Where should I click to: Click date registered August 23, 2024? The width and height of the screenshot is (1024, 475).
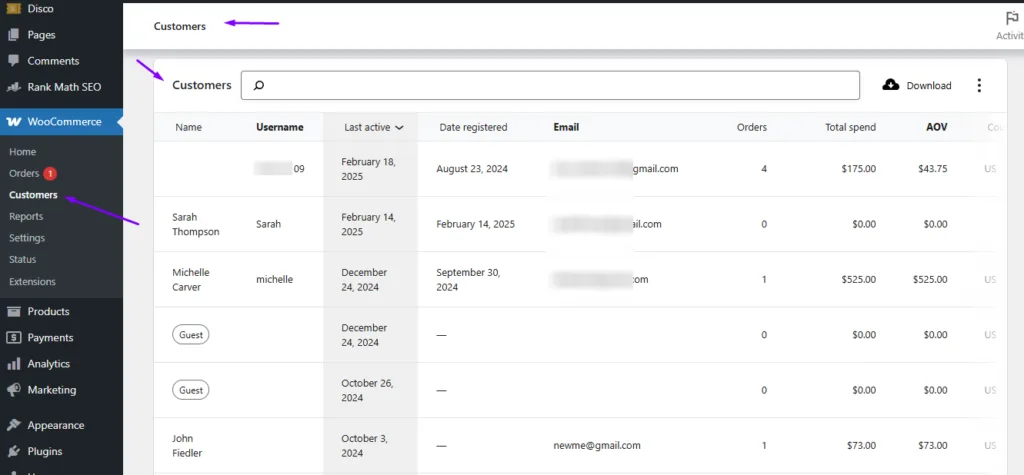(472, 169)
